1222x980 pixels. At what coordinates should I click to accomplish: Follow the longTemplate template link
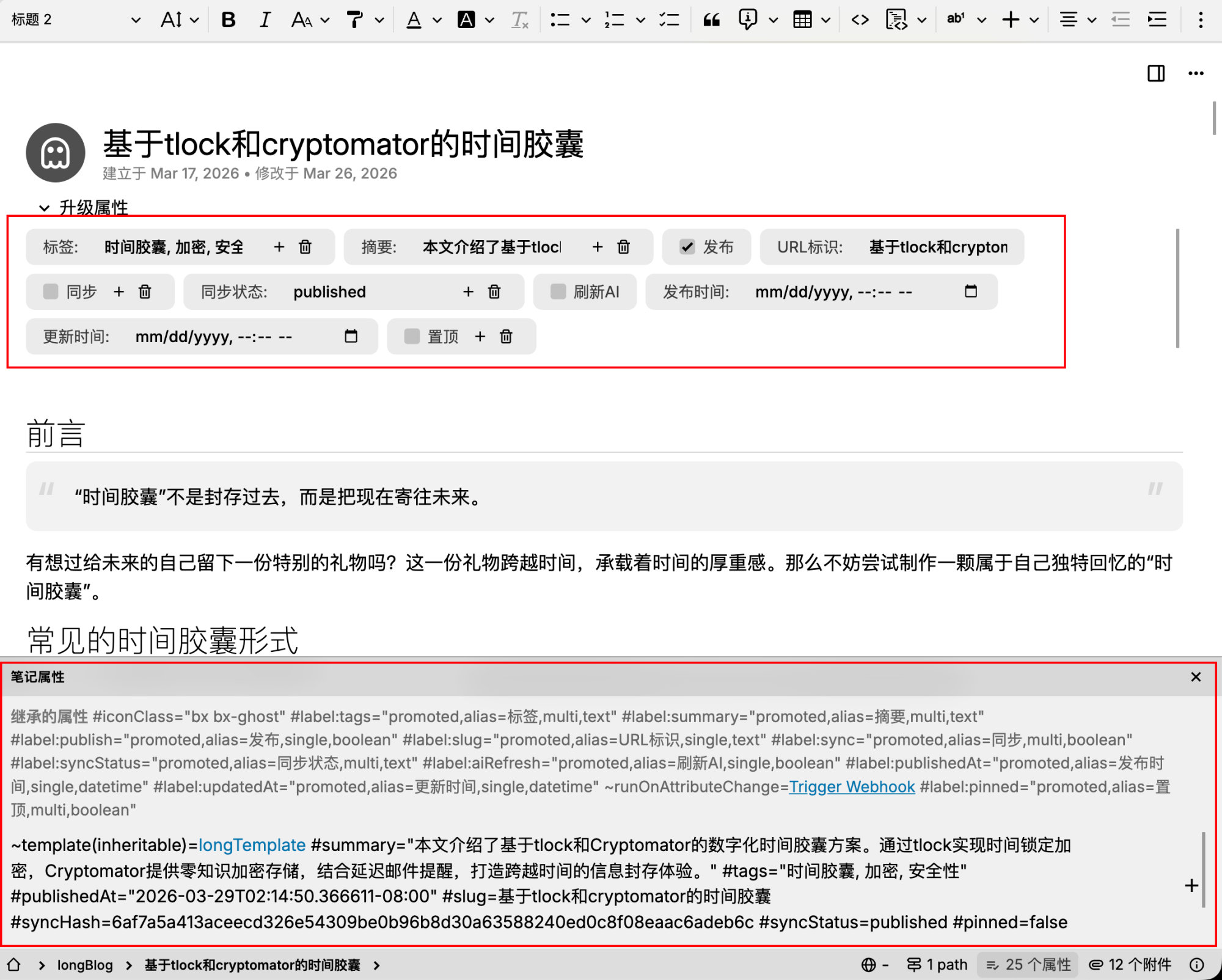252,845
